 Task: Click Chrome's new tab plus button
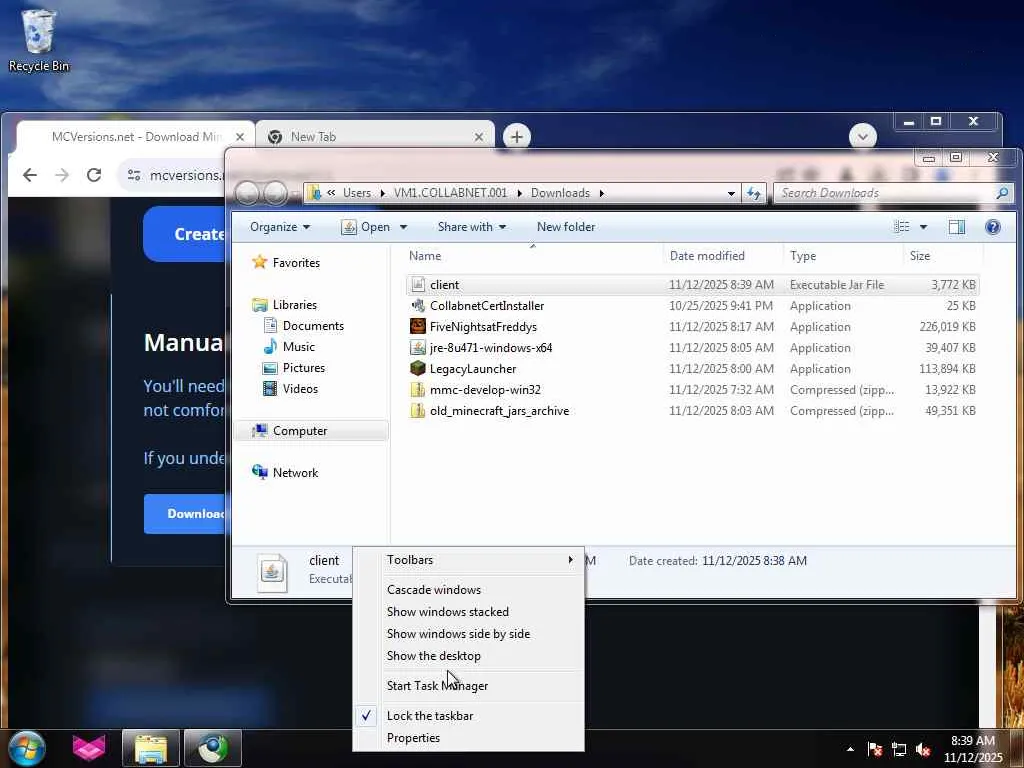(x=517, y=136)
